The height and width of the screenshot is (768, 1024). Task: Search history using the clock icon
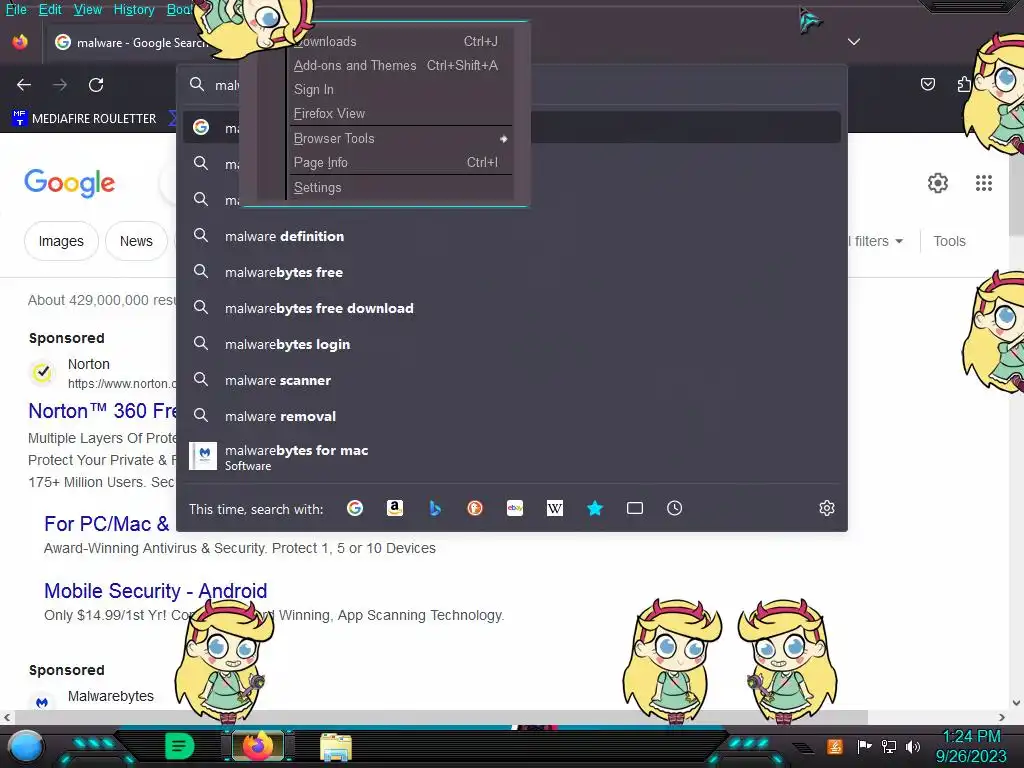tap(675, 508)
